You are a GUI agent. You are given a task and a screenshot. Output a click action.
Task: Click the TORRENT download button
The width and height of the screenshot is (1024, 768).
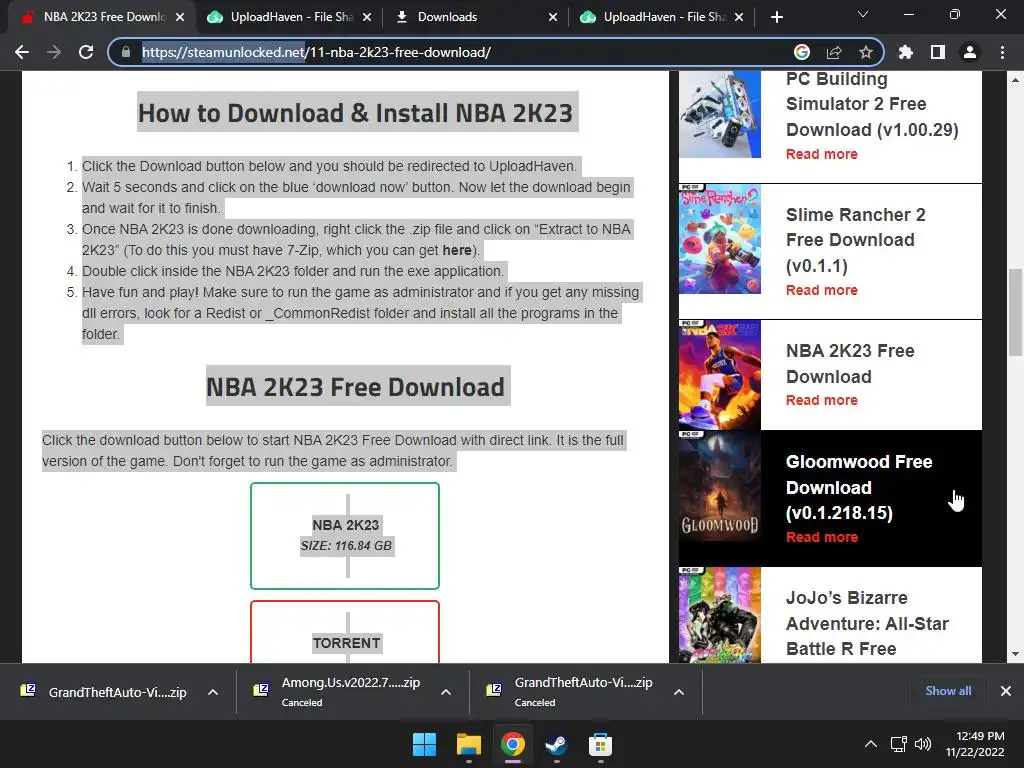[345, 632]
